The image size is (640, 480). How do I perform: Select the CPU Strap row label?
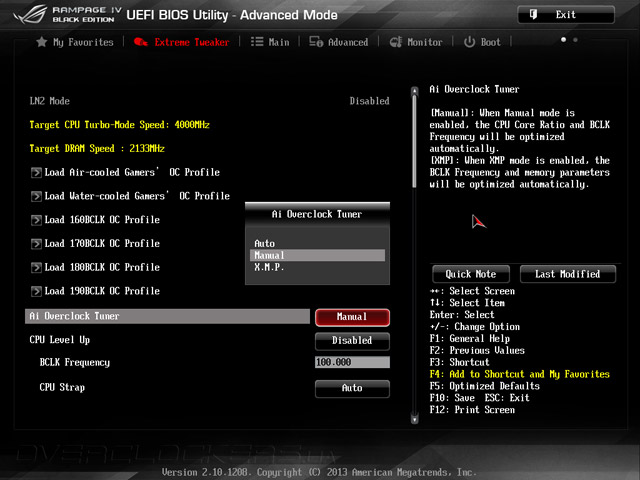62,387
